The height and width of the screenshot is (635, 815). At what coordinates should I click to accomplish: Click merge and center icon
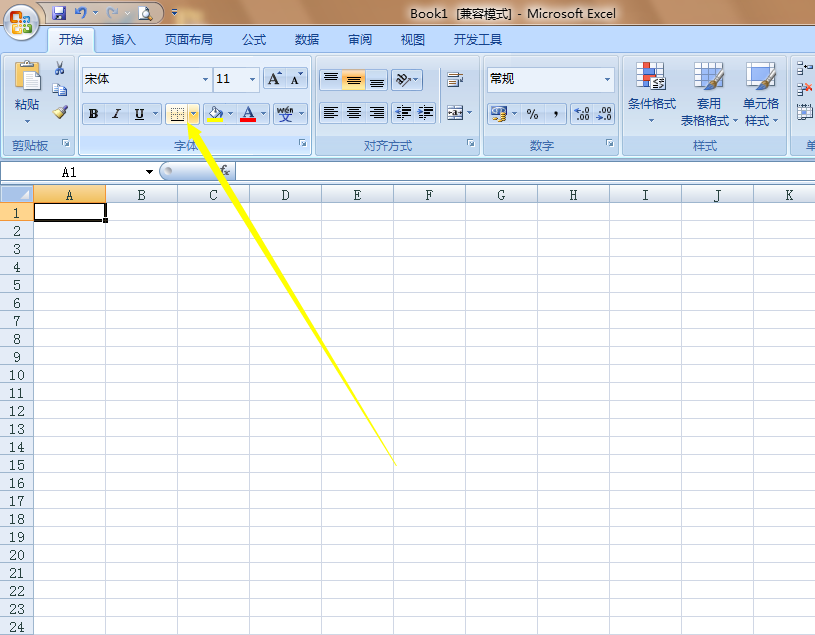455,113
